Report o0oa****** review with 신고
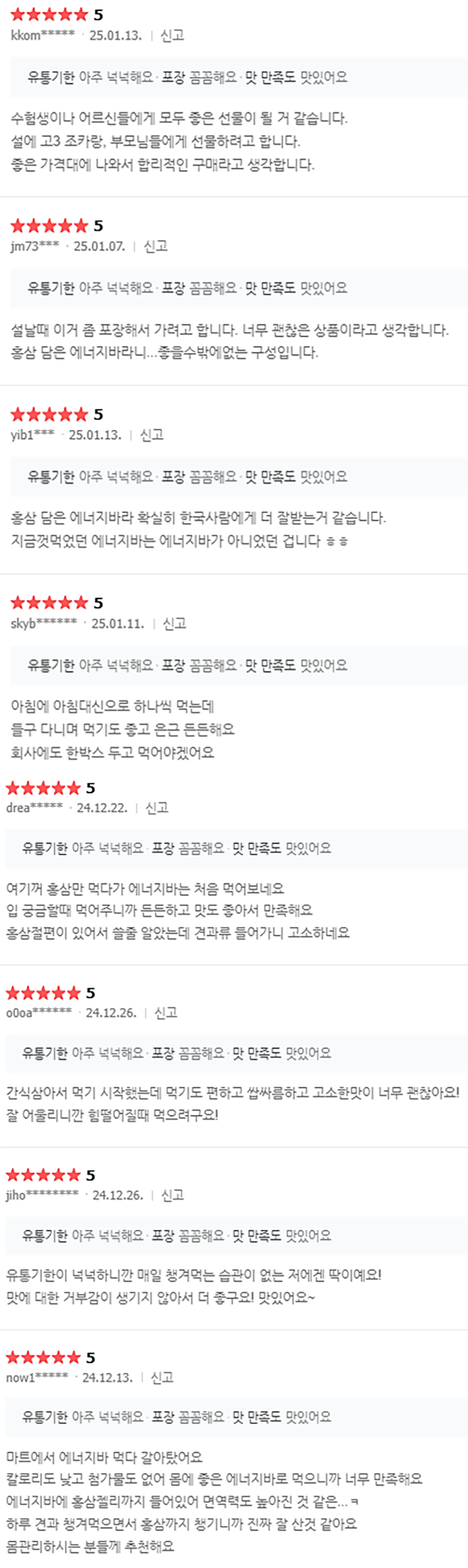This screenshot has width=468, height=1568. click(x=165, y=1013)
